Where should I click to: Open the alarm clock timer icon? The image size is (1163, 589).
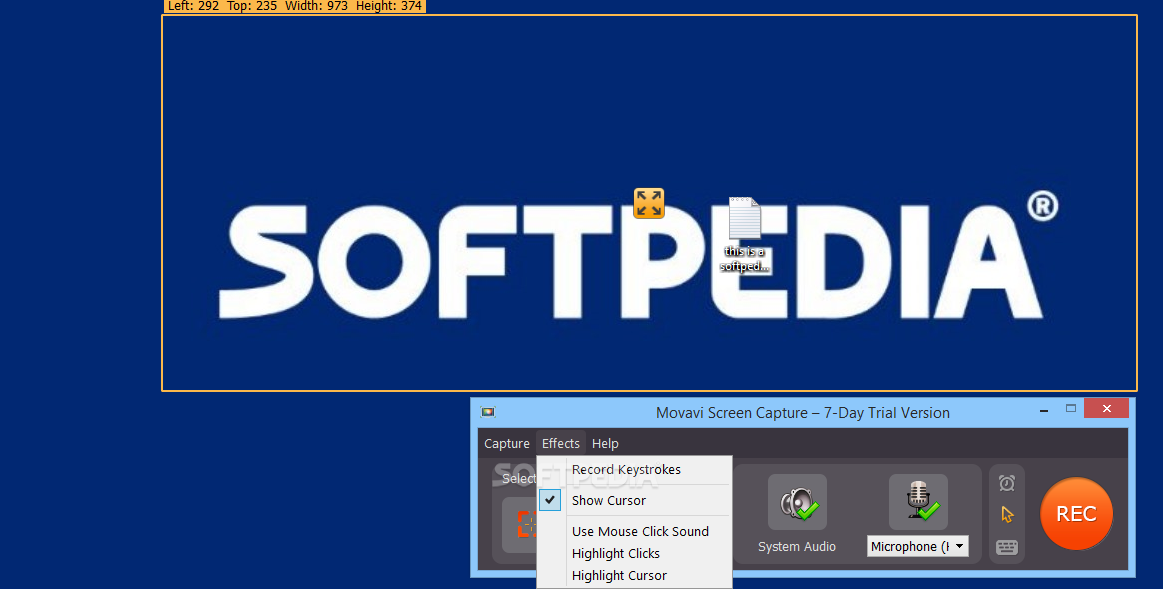click(x=1006, y=483)
